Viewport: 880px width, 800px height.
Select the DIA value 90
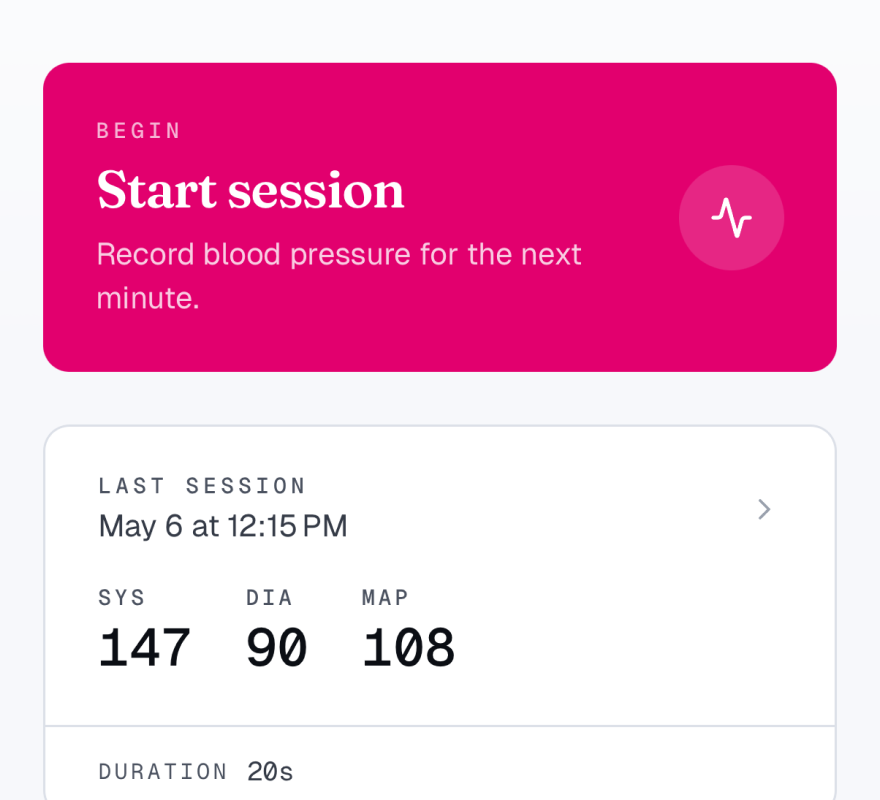(x=277, y=648)
